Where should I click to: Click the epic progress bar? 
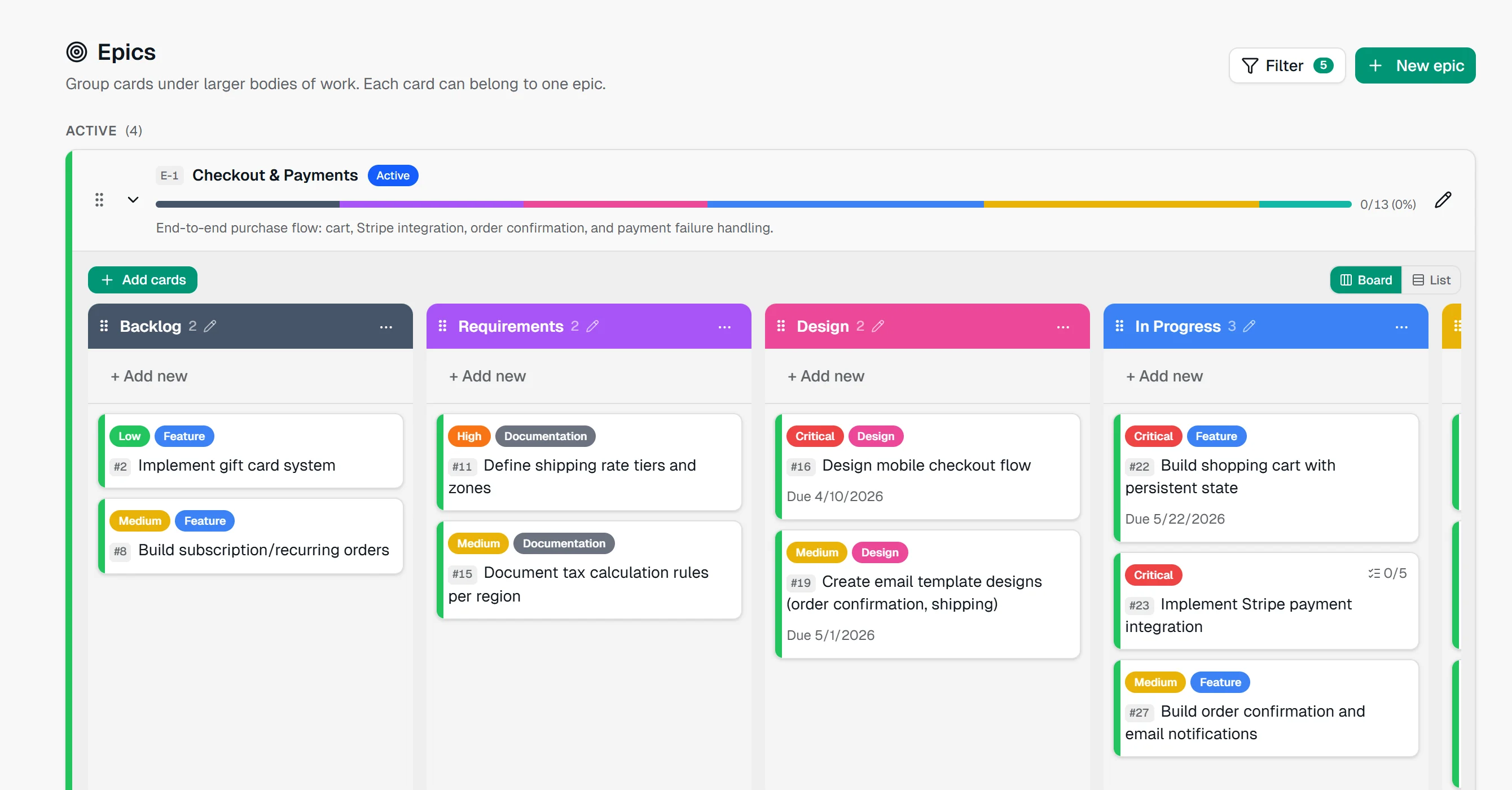click(x=753, y=204)
